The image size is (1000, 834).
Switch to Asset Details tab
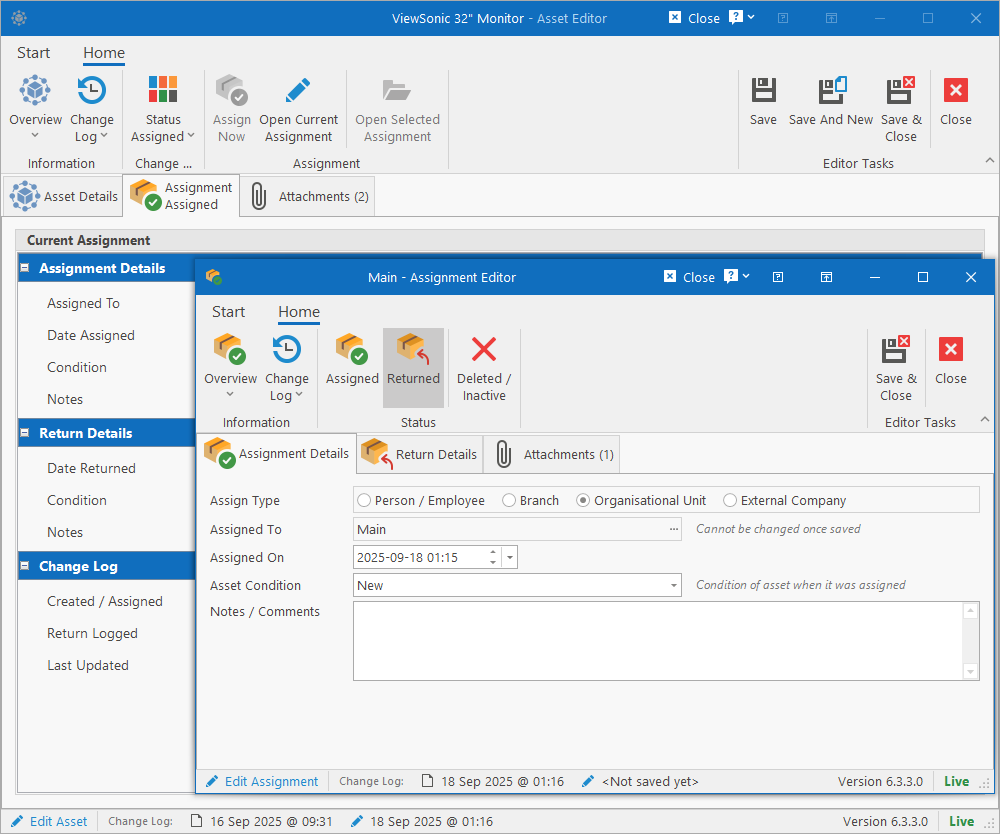(x=64, y=196)
